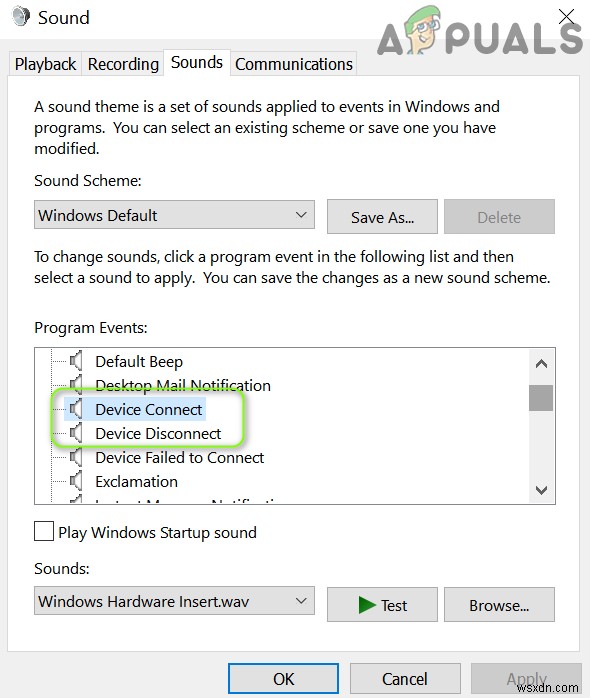Click speaker icon beside Exclamation
This screenshot has height=698, width=590.
click(76, 481)
